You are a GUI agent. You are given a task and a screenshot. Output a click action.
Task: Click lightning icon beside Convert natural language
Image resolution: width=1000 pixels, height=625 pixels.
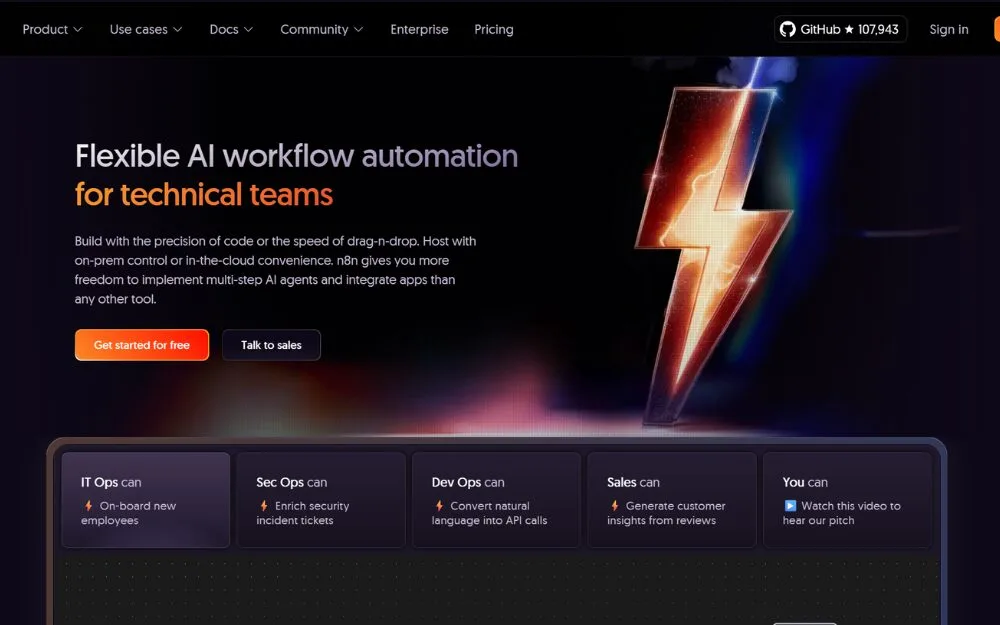pos(439,506)
